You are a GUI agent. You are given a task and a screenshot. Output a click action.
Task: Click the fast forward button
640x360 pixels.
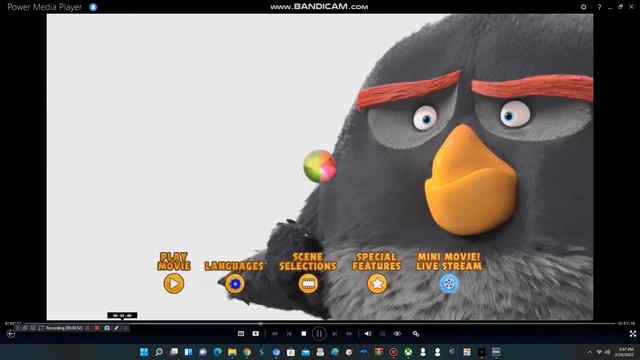tap(349, 334)
